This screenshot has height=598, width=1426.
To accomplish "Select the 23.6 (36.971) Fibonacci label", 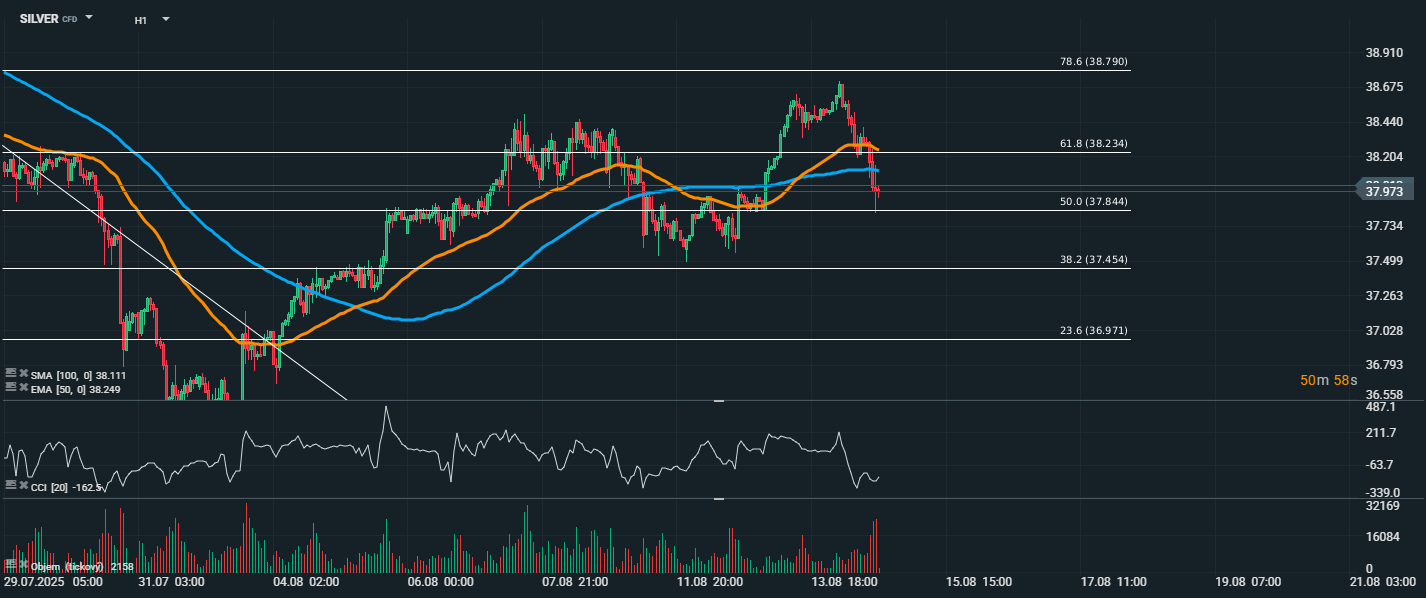I will [x=1094, y=330].
